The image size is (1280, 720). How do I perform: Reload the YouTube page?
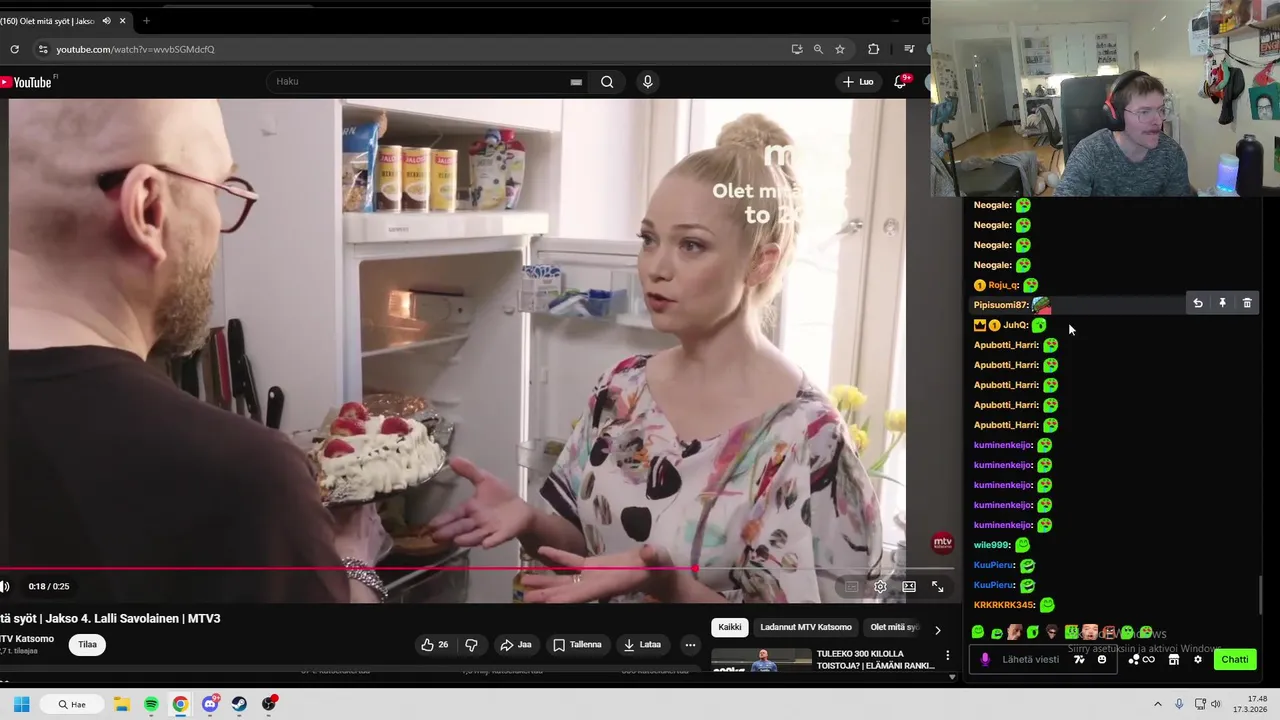(14, 49)
